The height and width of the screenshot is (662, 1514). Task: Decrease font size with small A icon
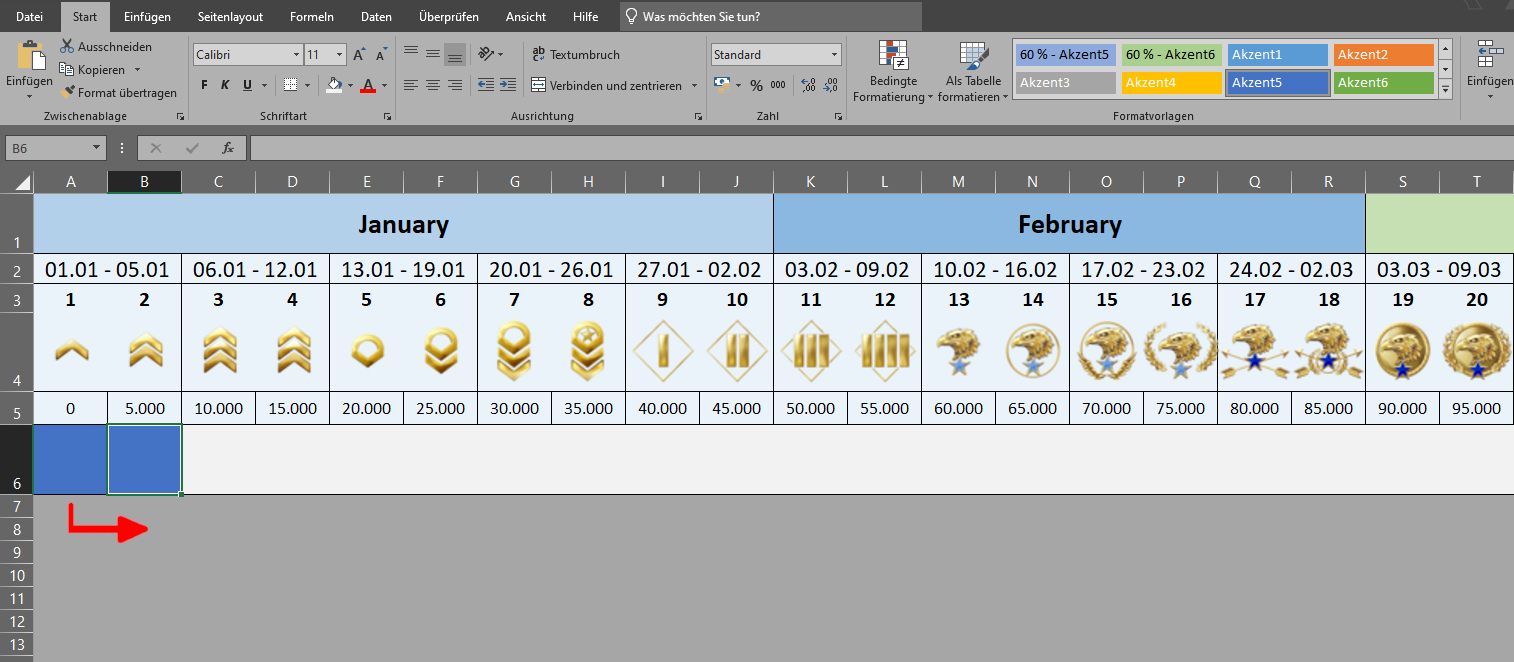pyautogui.click(x=381, y=55)
